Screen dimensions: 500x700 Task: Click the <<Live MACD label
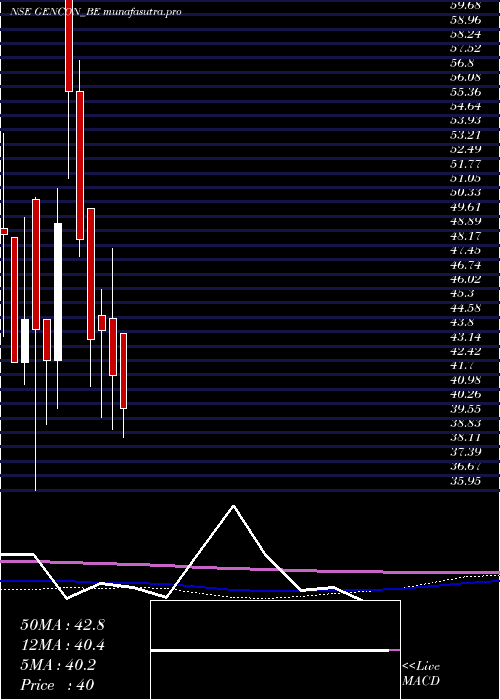421,673
